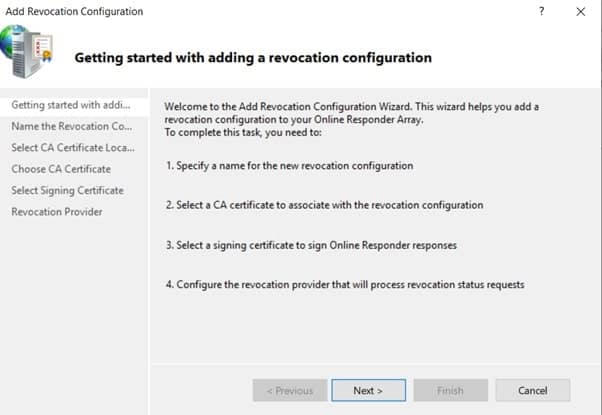The width and height of the screenshot is (602, 415).
Task: Jump to the 'Revocation Provider' step
Action: 57,212
